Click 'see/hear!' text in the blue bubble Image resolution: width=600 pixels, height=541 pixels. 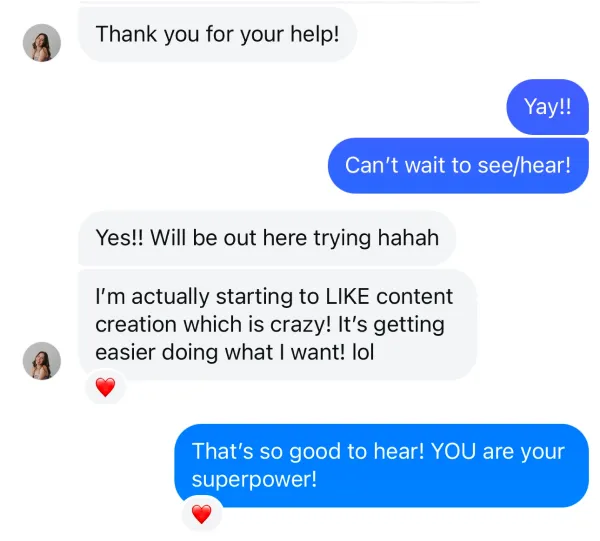pyautogui.click(x=524, y=166)
